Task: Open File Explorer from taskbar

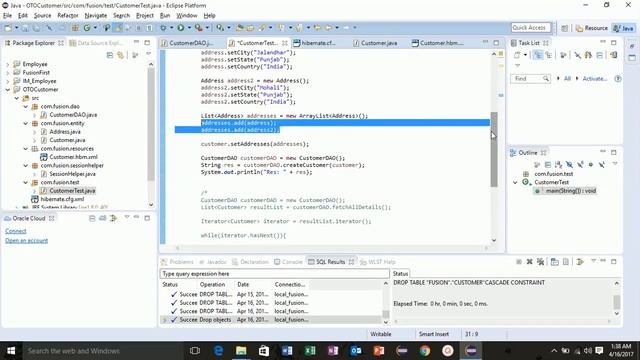Action: pyautogui.click(x=241, y=351)
